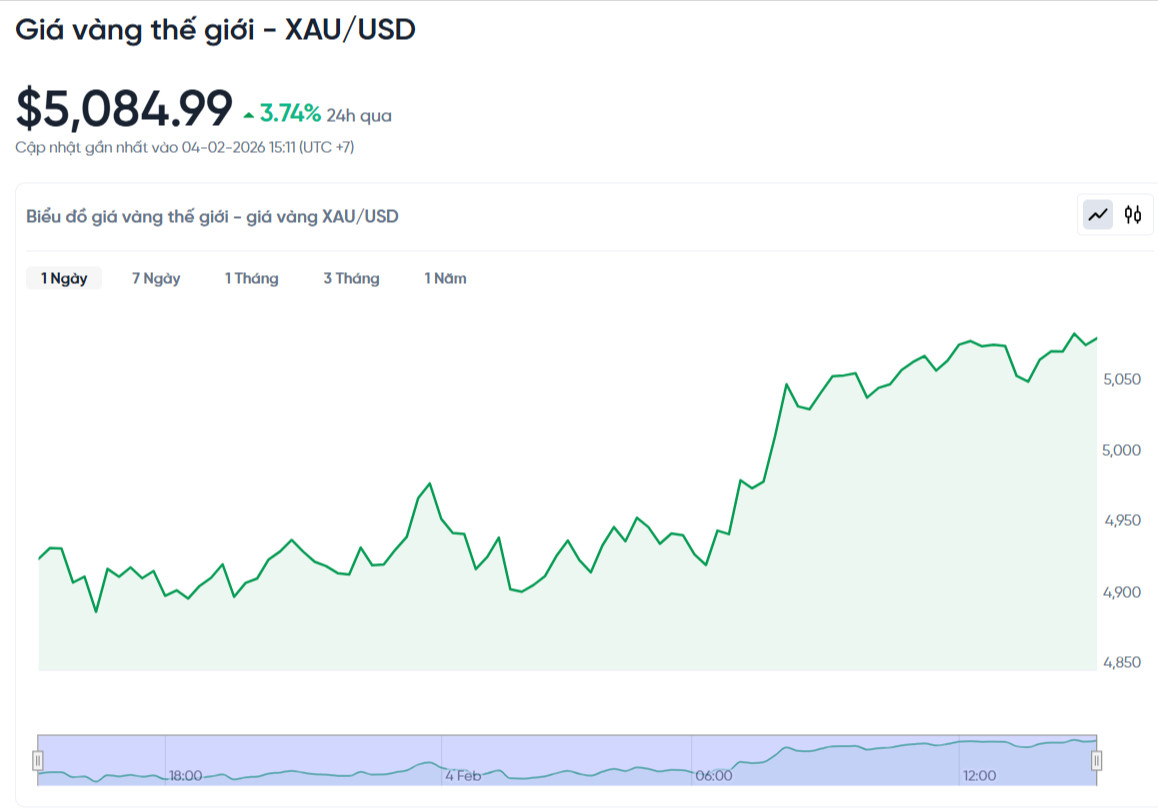This screenshot has width=1158, height=812.
Task: Click the 4 Feb marker on timeline
Action: 463,774
